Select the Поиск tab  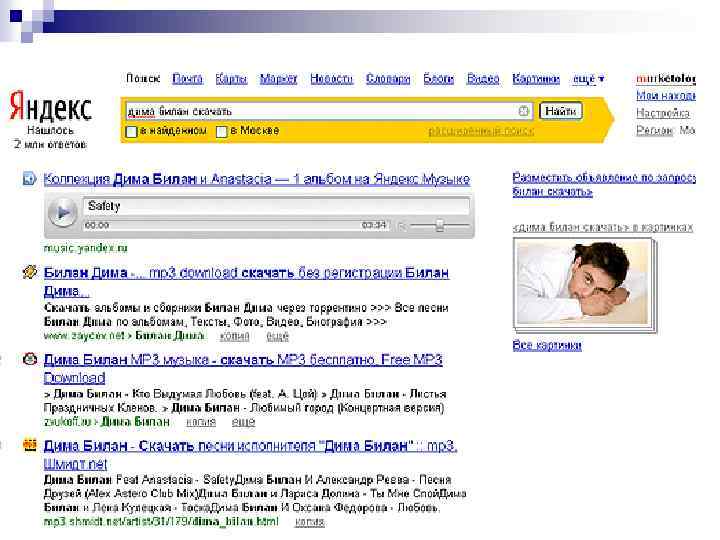(143, 79)
